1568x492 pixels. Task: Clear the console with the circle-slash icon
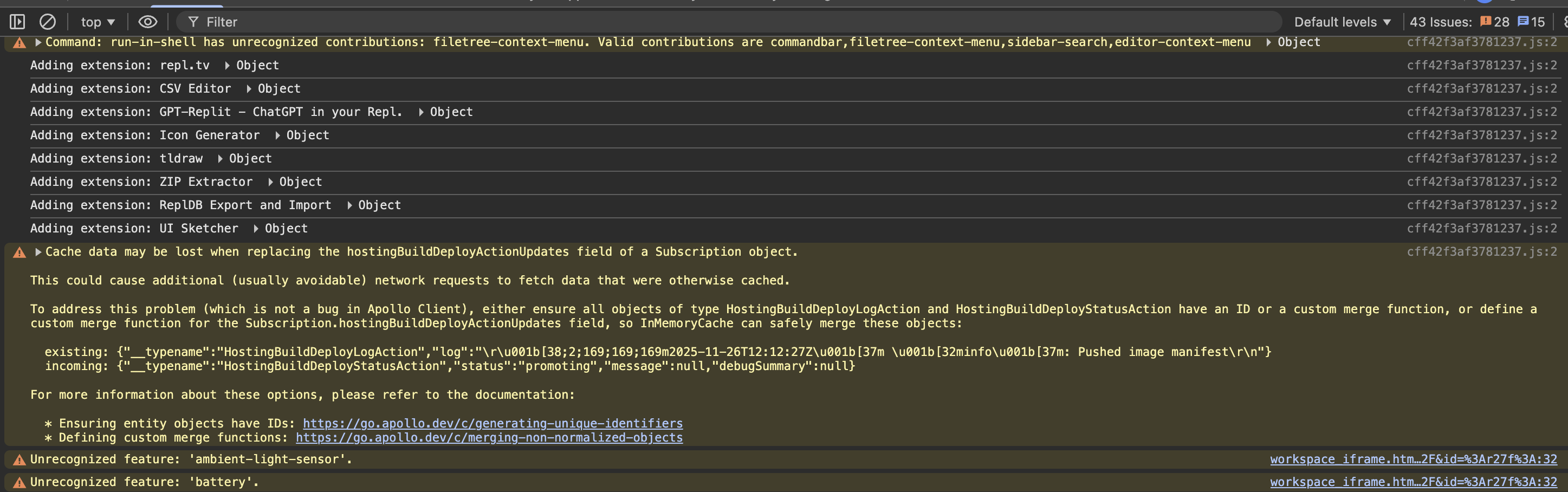pyautogui.click(x=48, y=22)
